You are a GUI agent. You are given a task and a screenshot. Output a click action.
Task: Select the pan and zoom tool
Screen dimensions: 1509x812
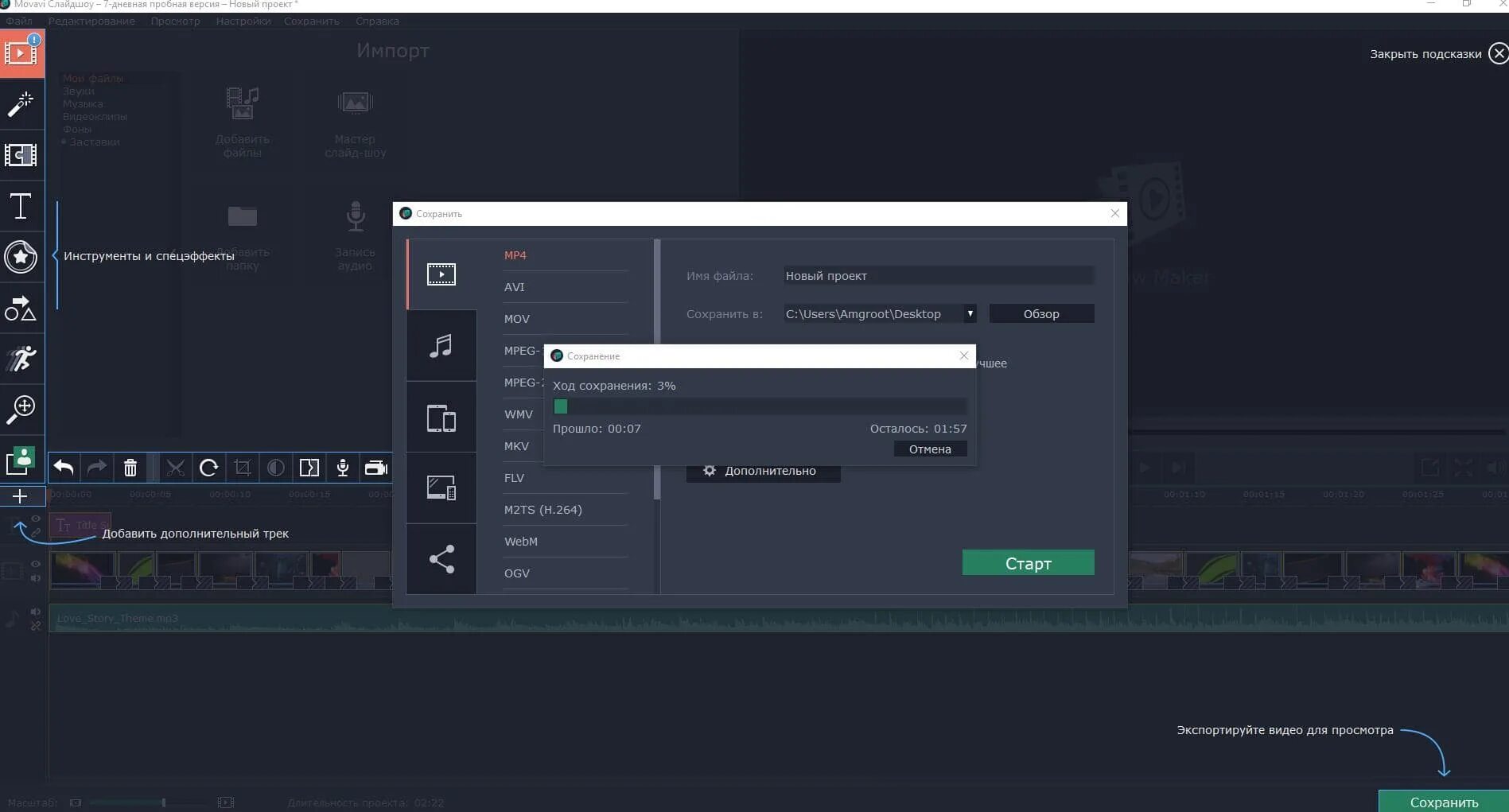pyautogui.click(x=21, y=409)
